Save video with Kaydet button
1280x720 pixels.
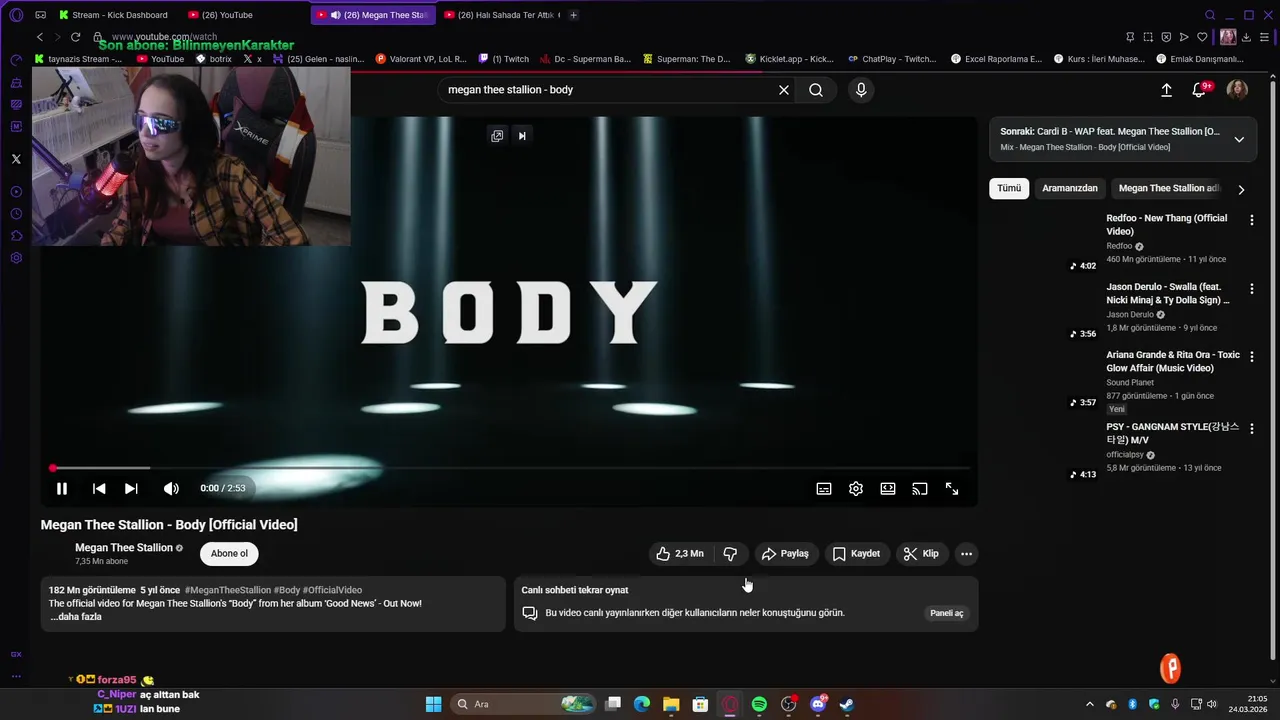click(x=856, y=553)
